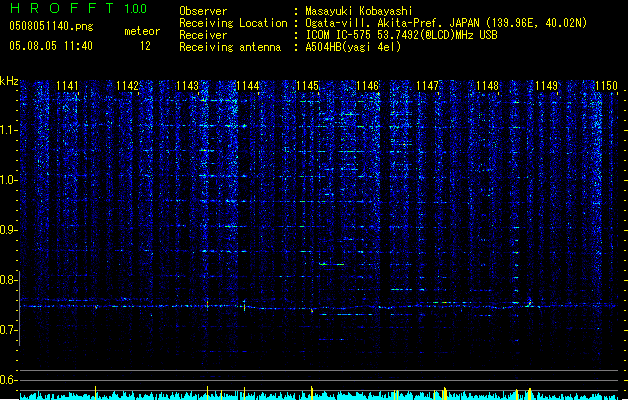Click the 1142 time marker
Viewport: 629px width, 400px height.
tap(127, 86)
